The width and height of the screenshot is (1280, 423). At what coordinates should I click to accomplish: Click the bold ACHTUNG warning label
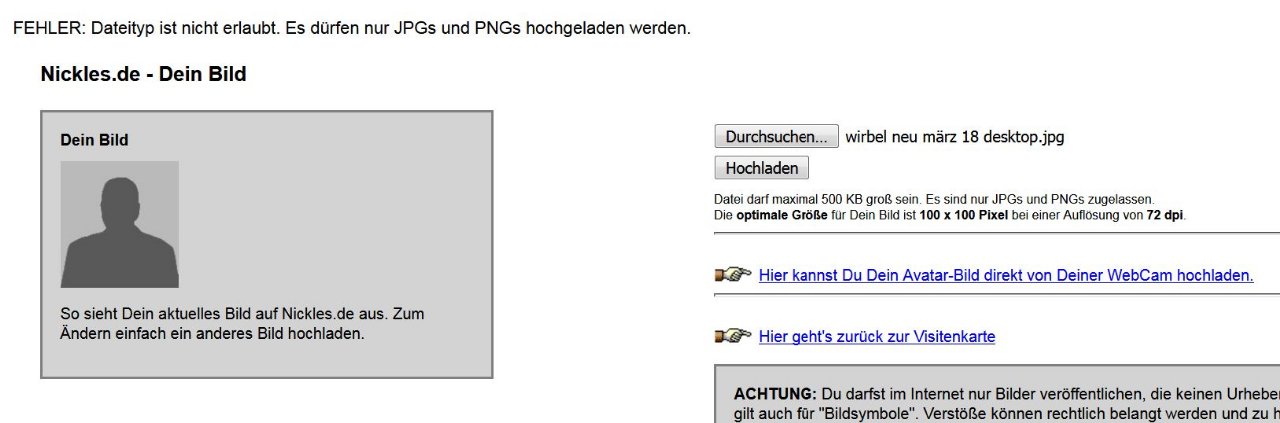pyautogui.click(x=775, y=394)
